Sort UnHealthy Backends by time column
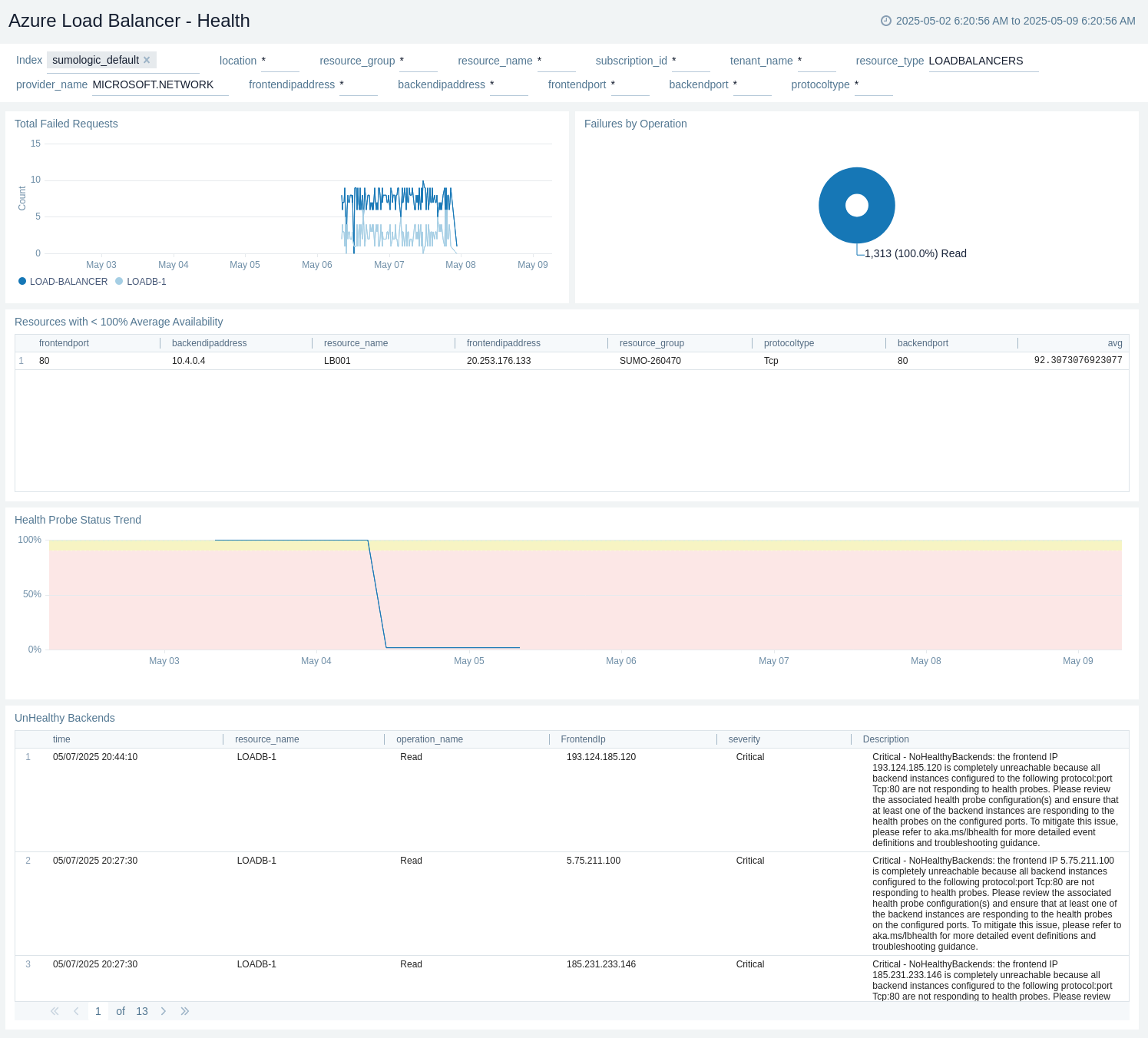 point(61,739)
